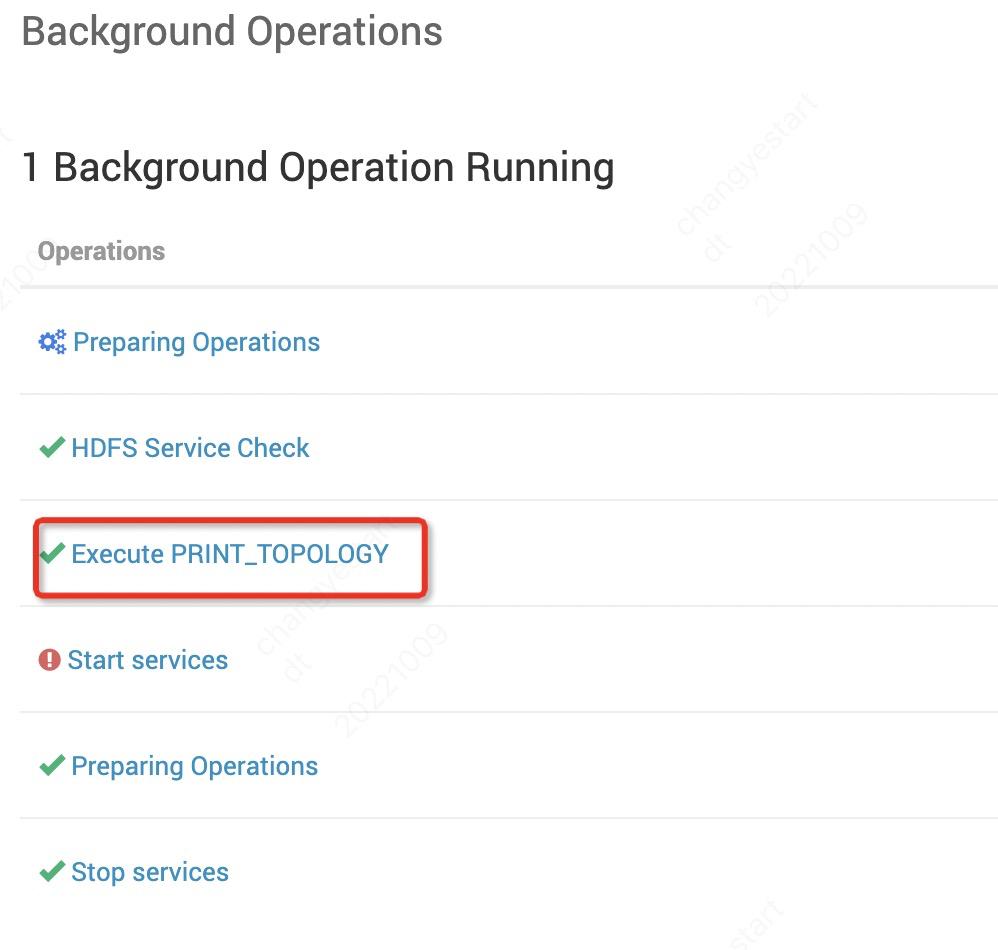
Task: Click the green check beside HDFS Service Check
Action: 52,447
